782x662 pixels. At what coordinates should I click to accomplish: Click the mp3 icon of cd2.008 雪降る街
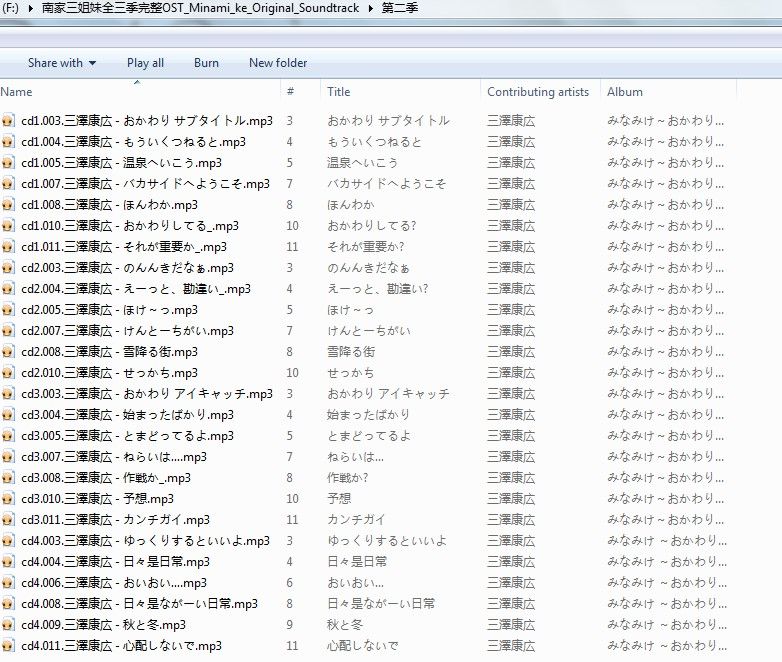pos(9,352)
